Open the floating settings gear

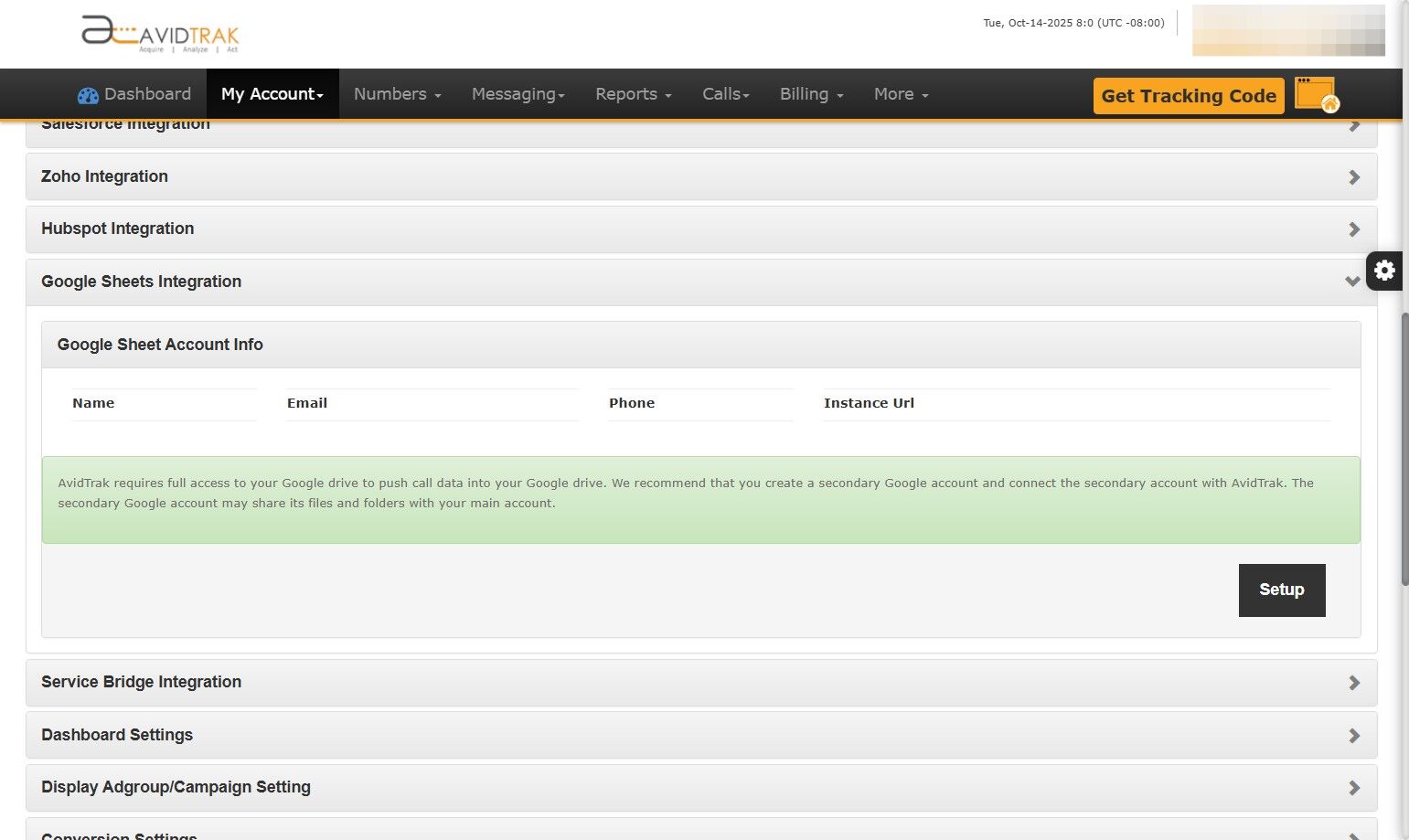[x=1384, y=271]
